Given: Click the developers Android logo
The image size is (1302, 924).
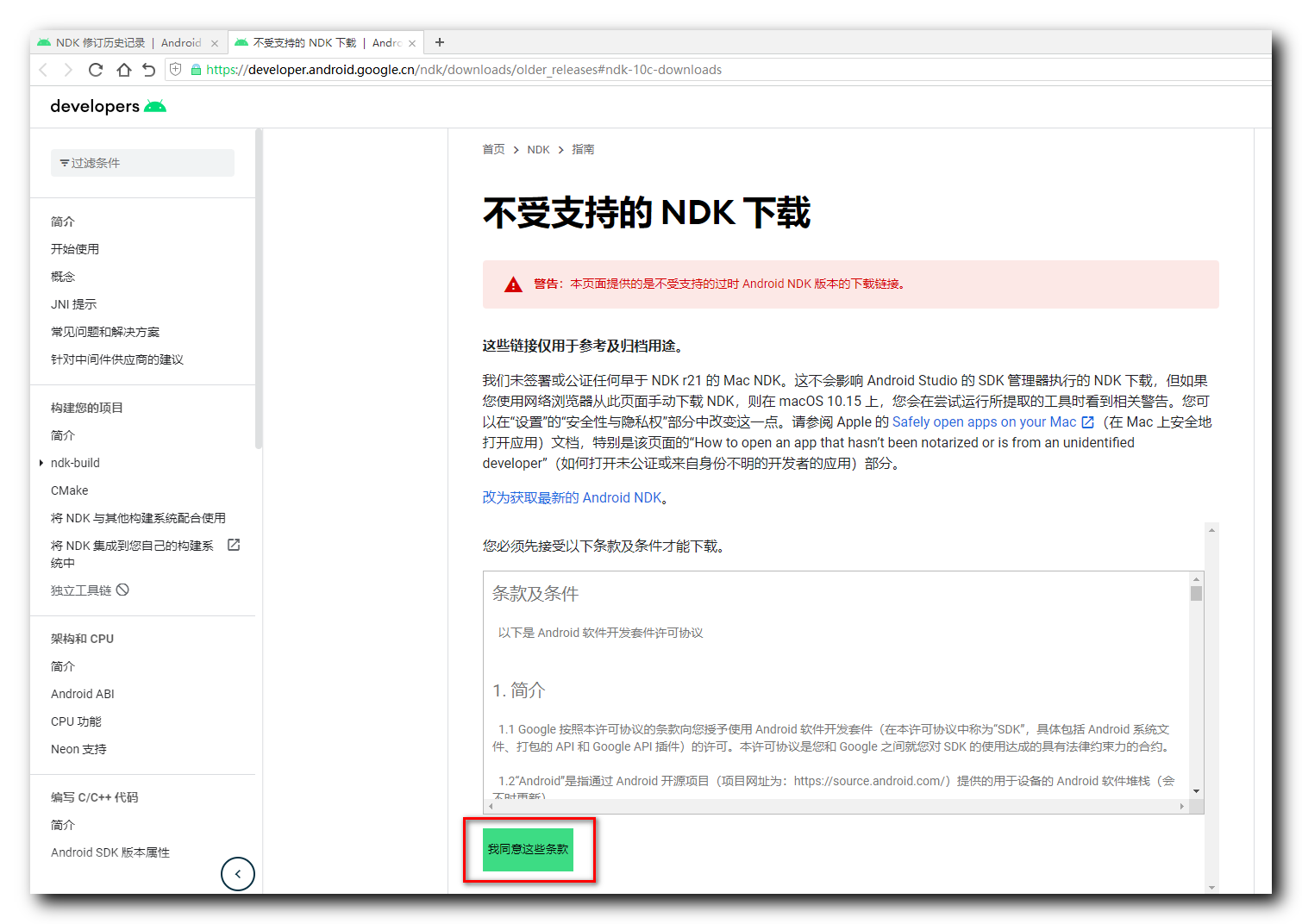Looking at the screenshot, I should pyautogui.click(x=108, y=106).
